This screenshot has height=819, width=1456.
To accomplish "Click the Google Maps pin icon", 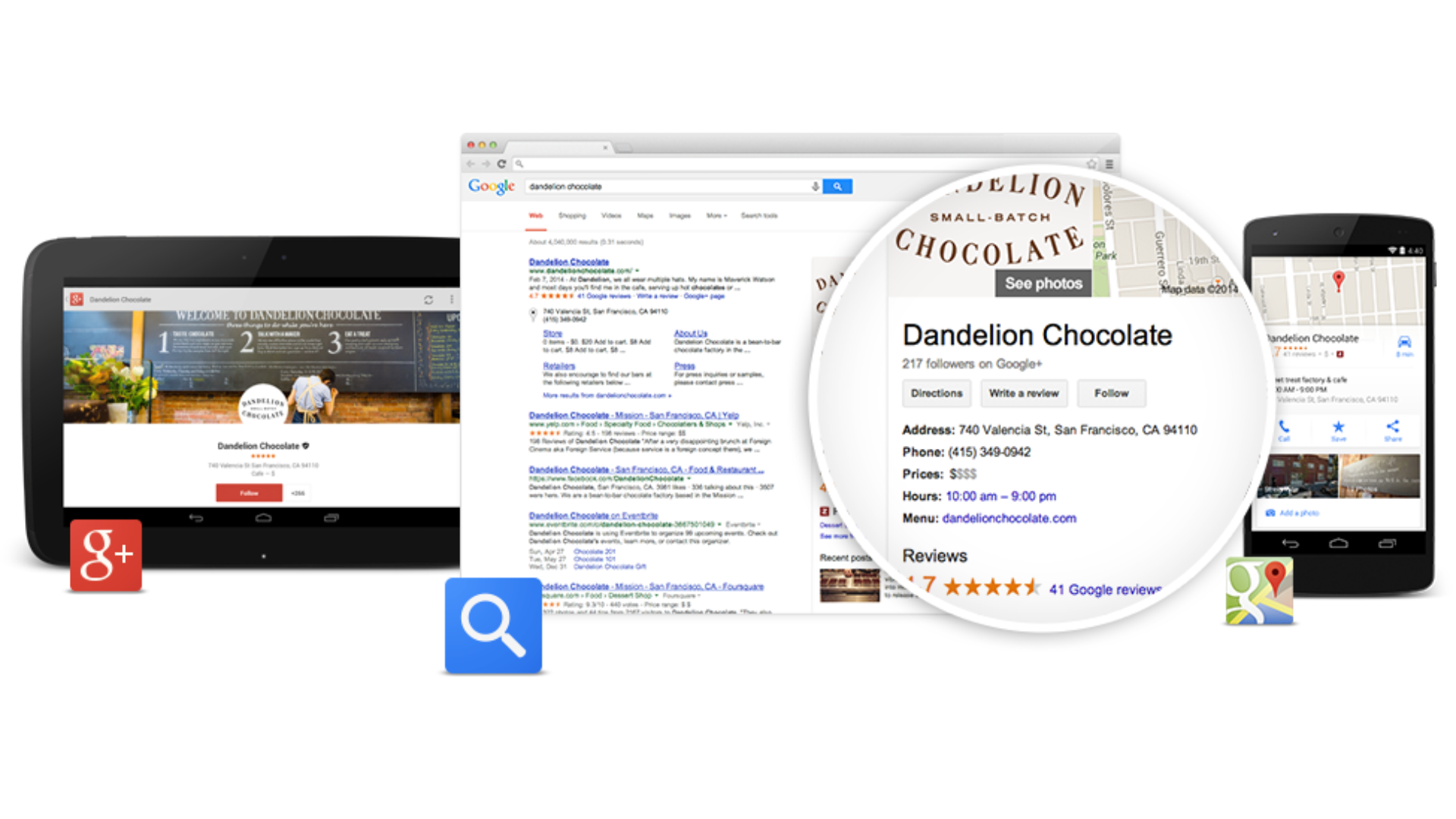I will tap(1260, 591).
